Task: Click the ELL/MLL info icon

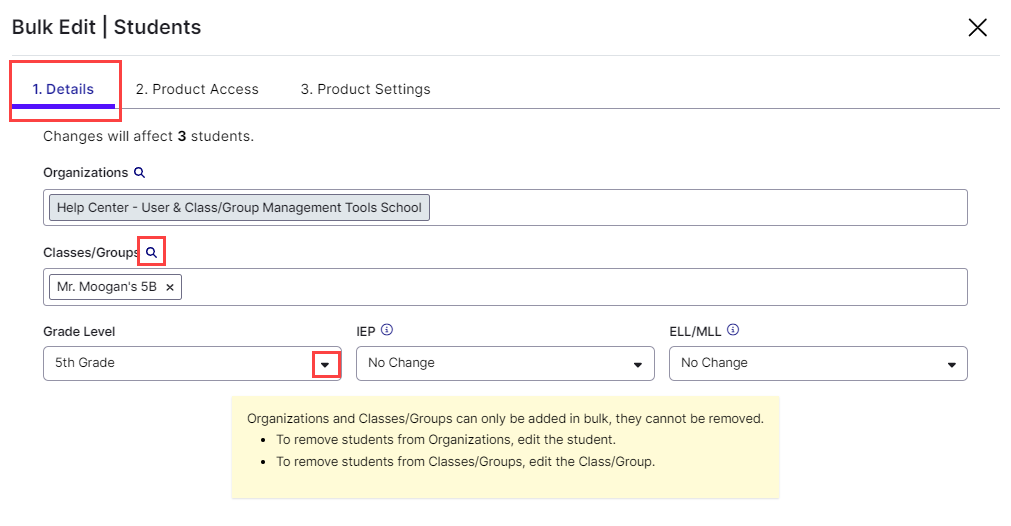Action: point(733,330)
